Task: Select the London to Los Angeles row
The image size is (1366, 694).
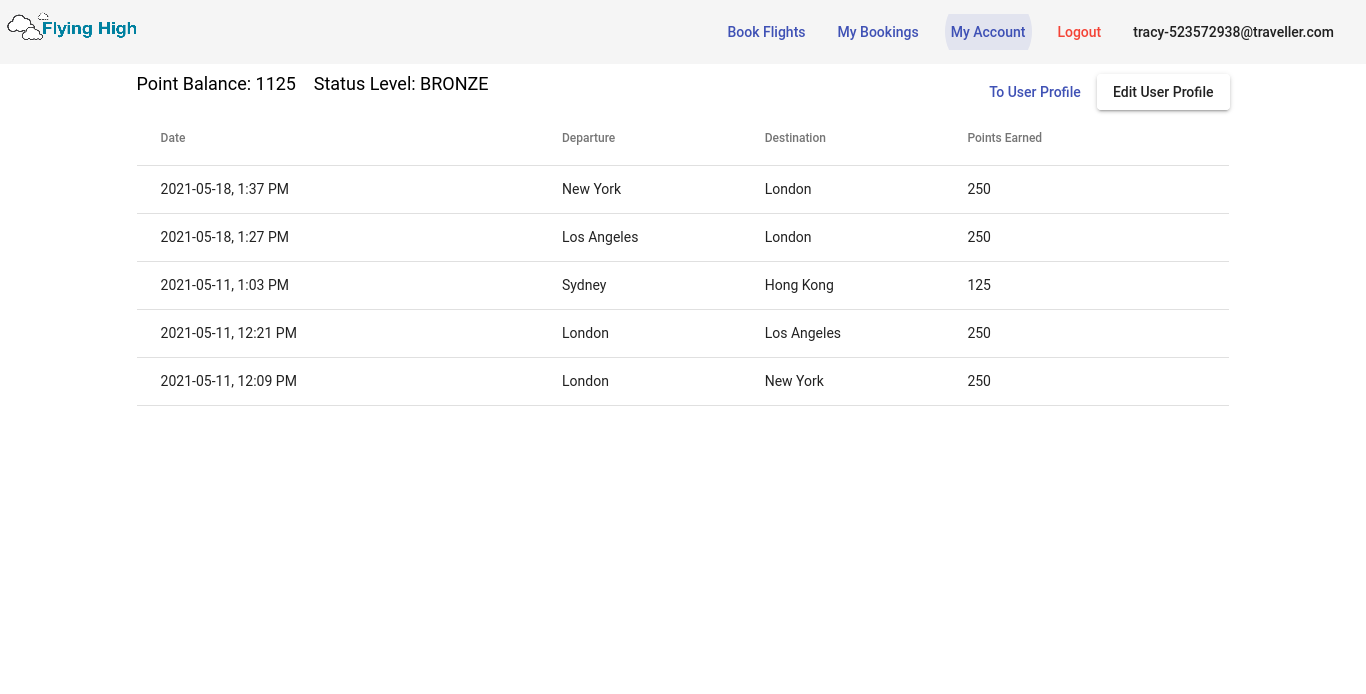Action: (682, 333)
